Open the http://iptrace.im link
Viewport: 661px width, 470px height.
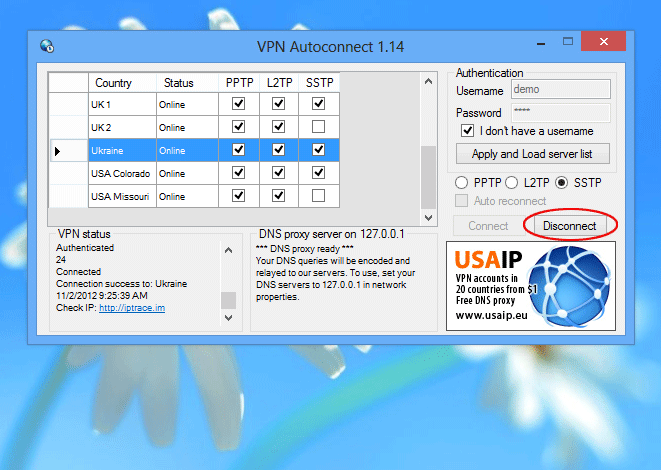coord(132,308)
